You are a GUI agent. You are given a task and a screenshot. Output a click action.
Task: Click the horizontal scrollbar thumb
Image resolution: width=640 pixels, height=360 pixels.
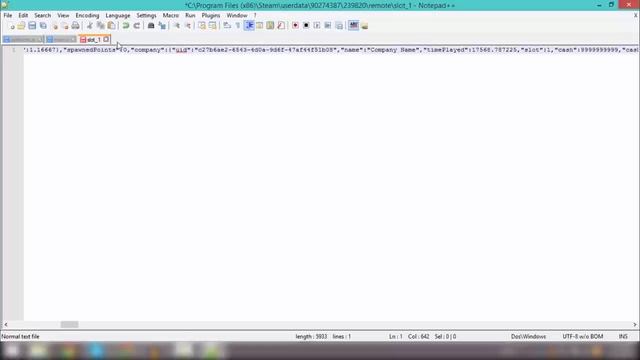tap(69, 324)
